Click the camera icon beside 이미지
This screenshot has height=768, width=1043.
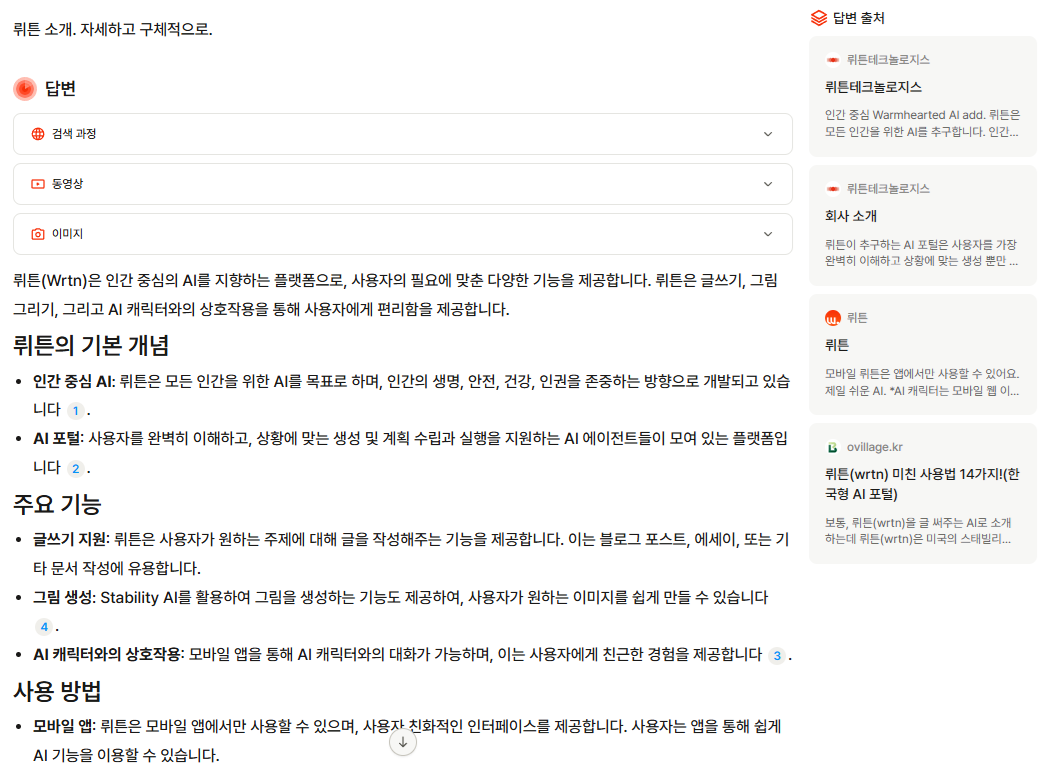coord(38,234)
